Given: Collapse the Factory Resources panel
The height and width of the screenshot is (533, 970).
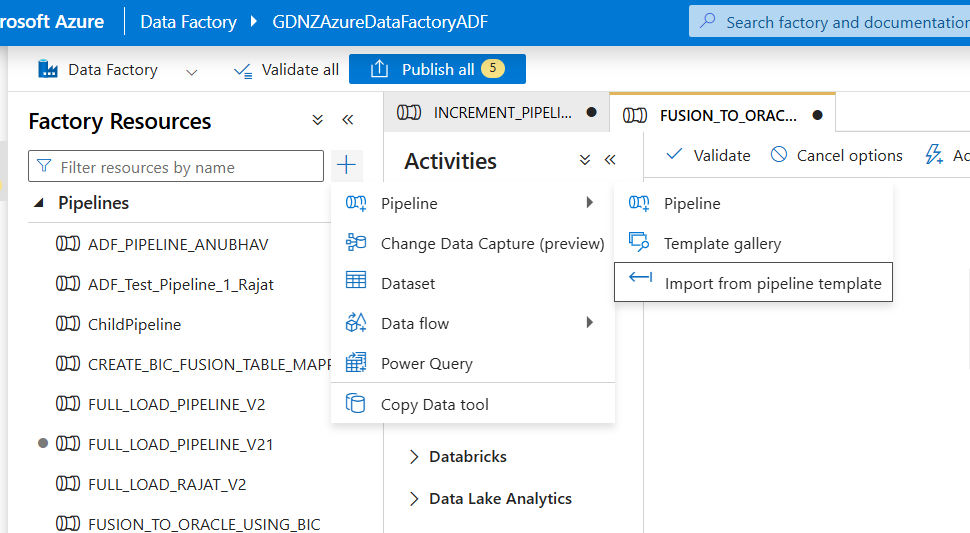Looking at the screenshot, I should coord(348,120).
